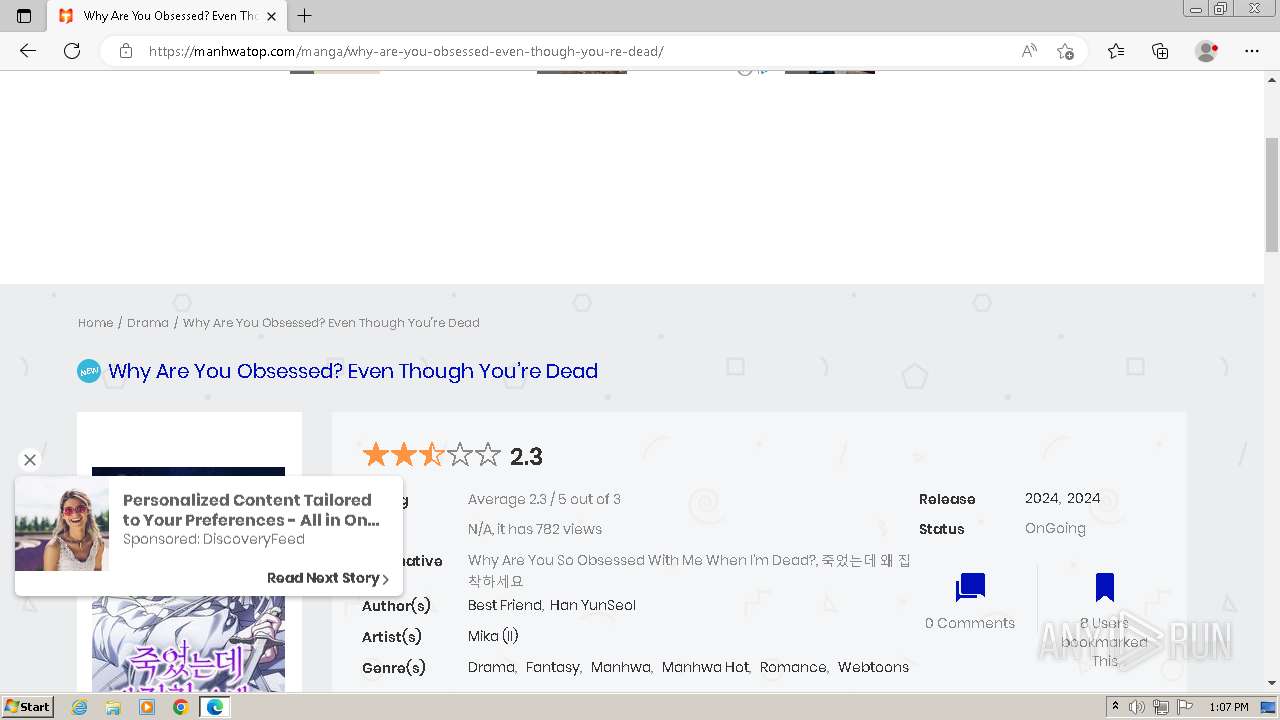Select 'N/A, it has 782 views' text
Image resolution: width=1280 pixels, height=720 pixels.
[x=535, y=529]
